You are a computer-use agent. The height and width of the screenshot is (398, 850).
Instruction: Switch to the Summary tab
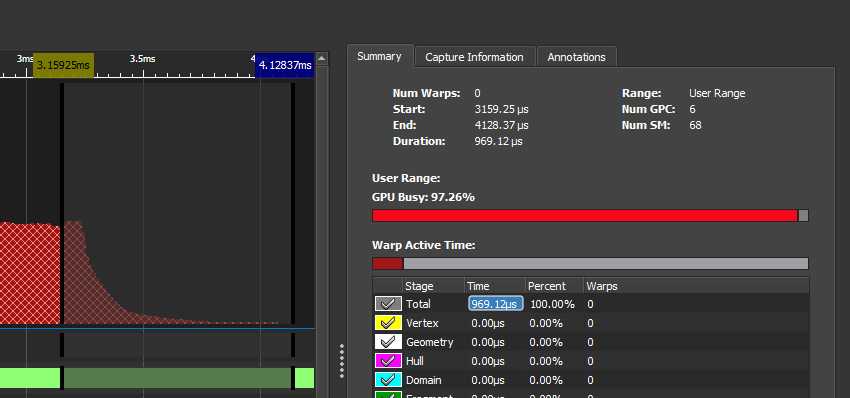379,56
